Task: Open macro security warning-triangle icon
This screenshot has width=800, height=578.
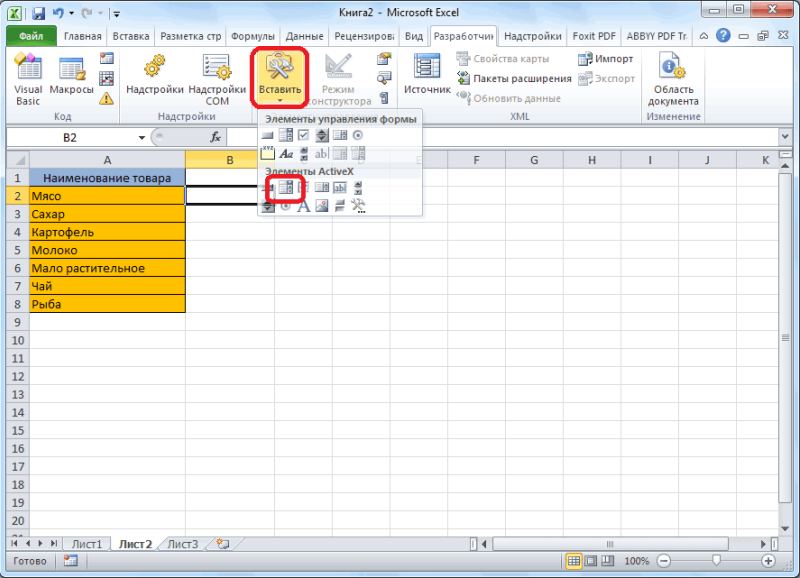Action: tap(106, 98)
